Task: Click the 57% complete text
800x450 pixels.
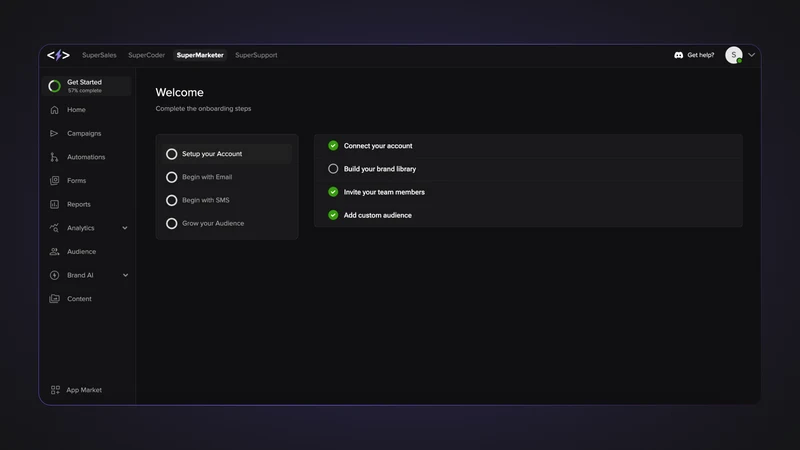Action: click(x=85, y=91)
